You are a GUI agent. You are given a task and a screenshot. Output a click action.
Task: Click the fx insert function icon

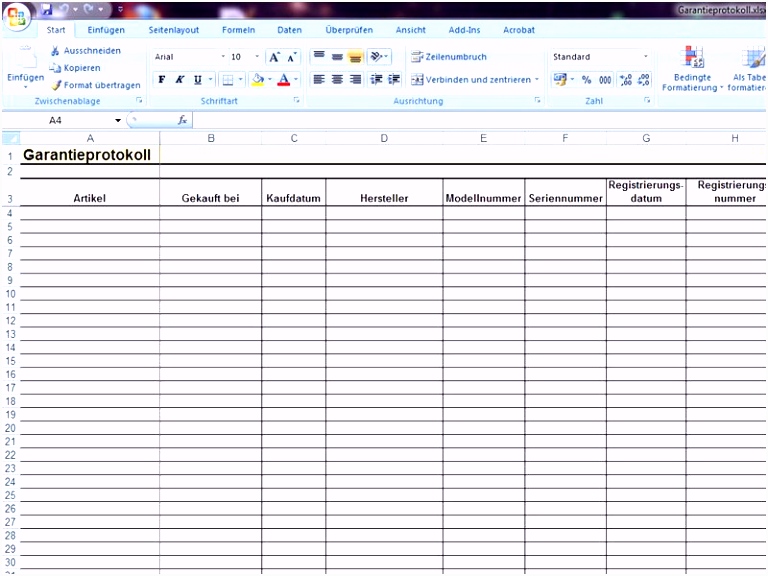(182, 120)
